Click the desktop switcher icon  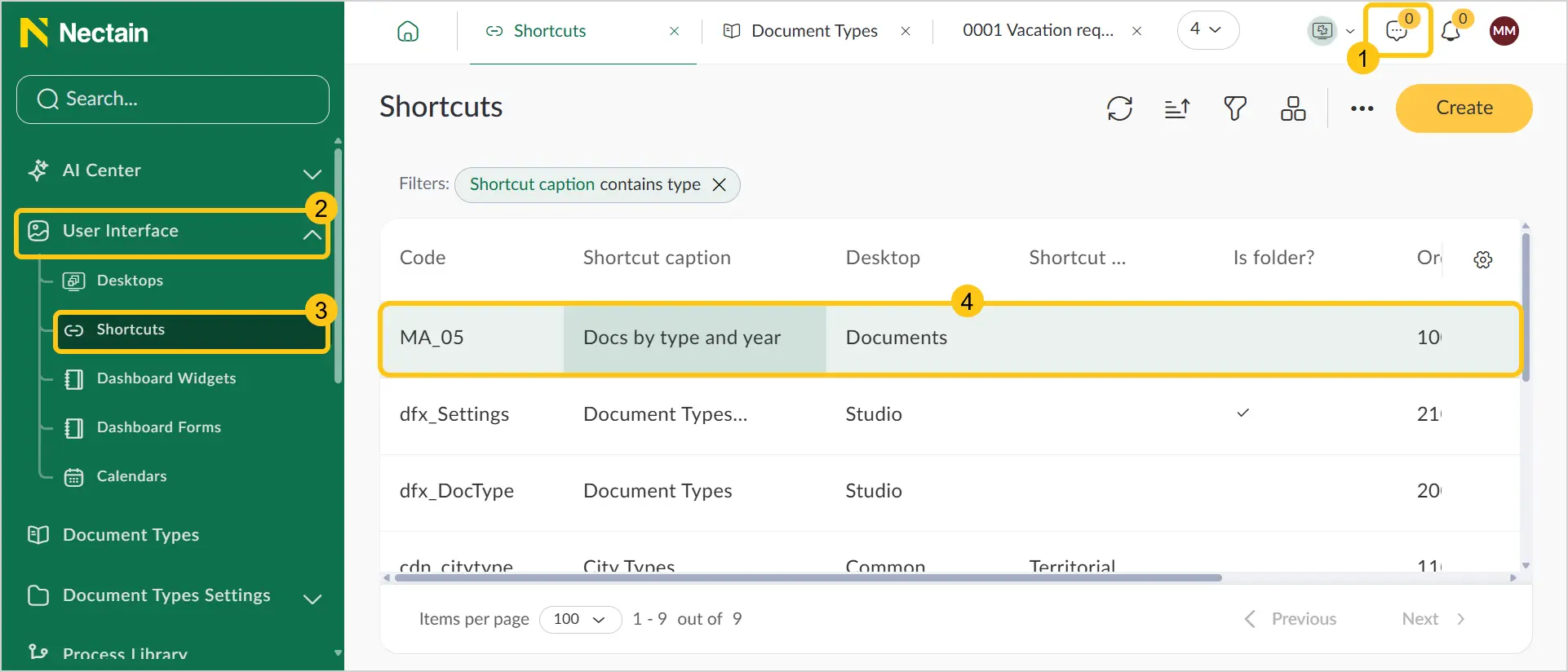(x=1322, y=31)
